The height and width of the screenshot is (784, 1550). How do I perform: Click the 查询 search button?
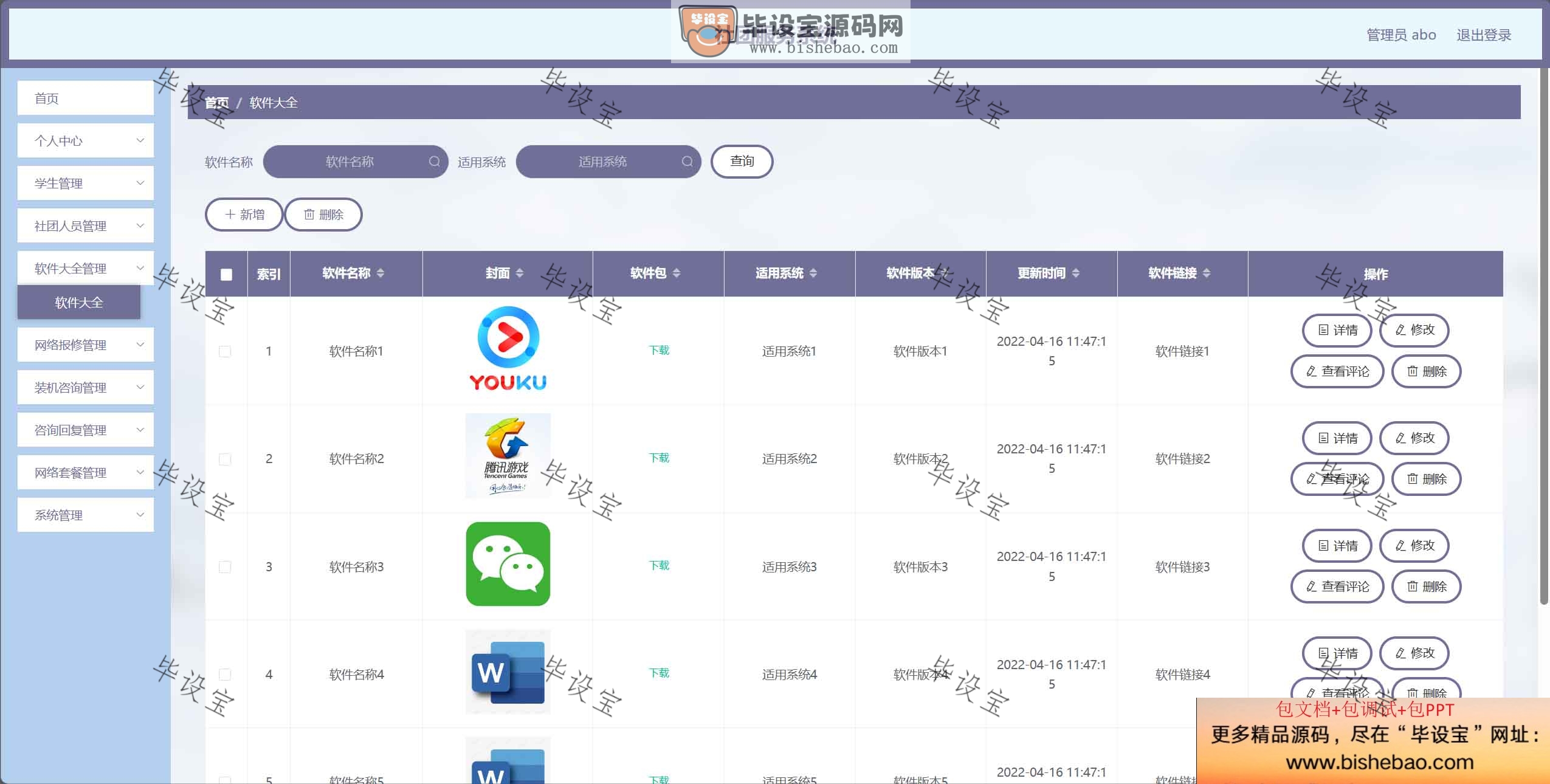742,162
